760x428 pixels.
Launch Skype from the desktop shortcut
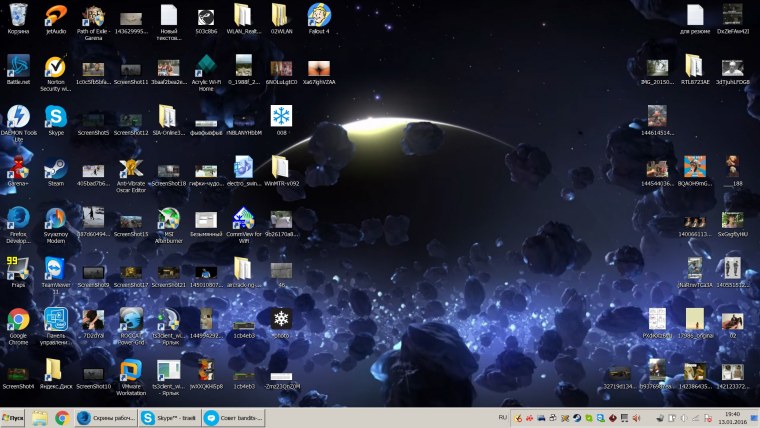pos(56,120)
